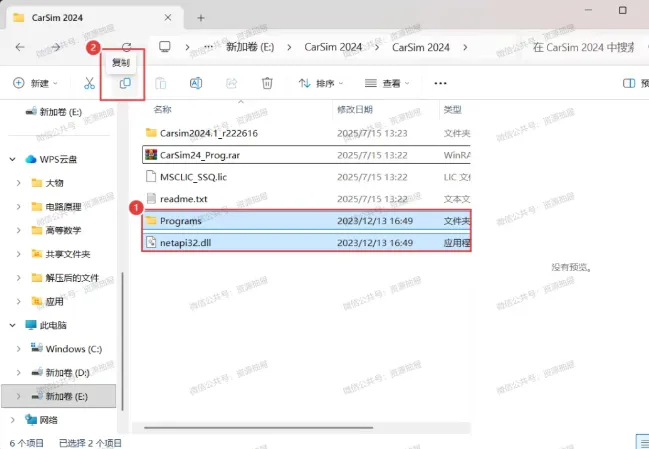
Task: Close the CarSim 2024 tab
Action: point(168,18)
